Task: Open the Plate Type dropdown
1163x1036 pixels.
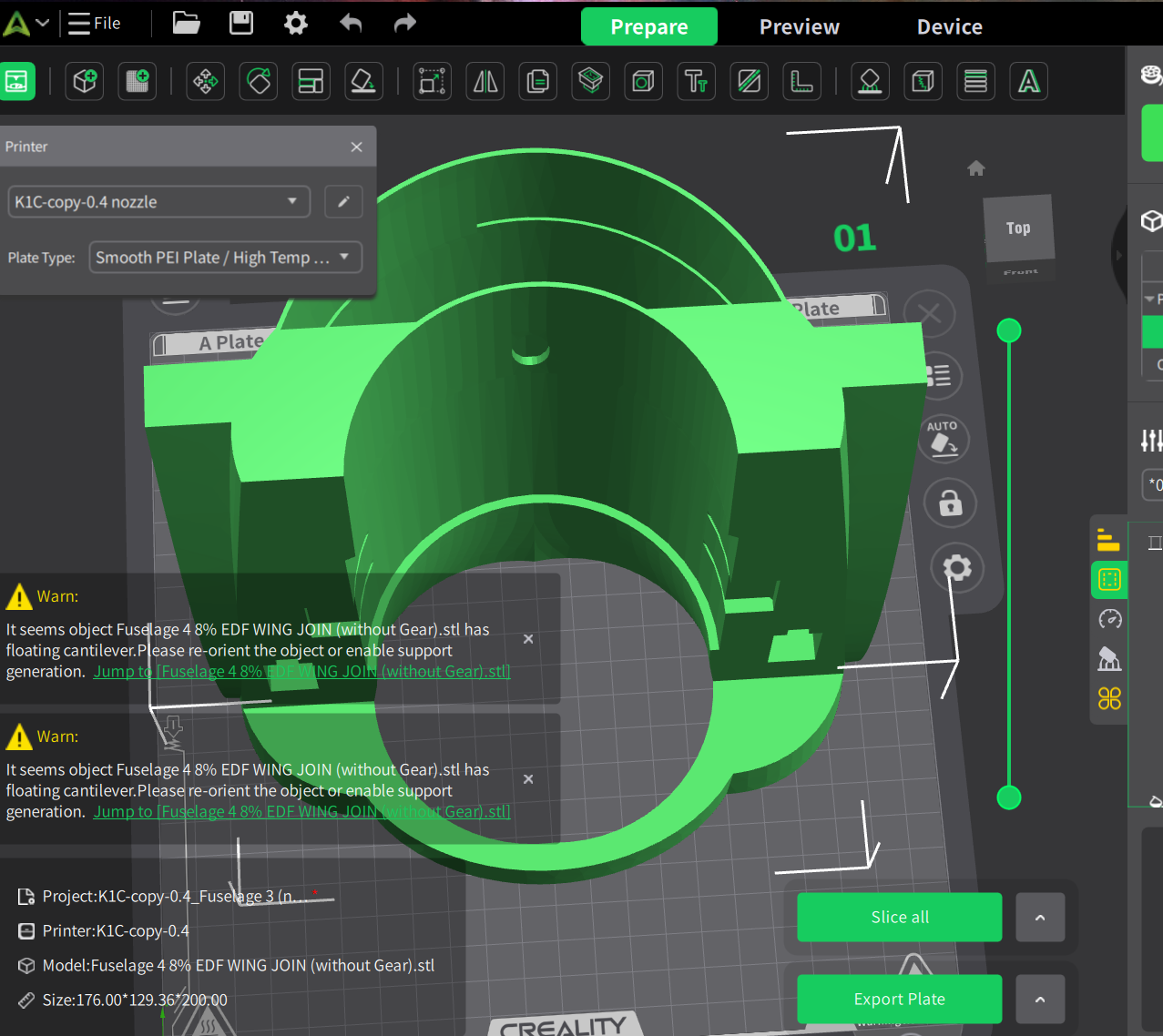Action: [225, 258]
